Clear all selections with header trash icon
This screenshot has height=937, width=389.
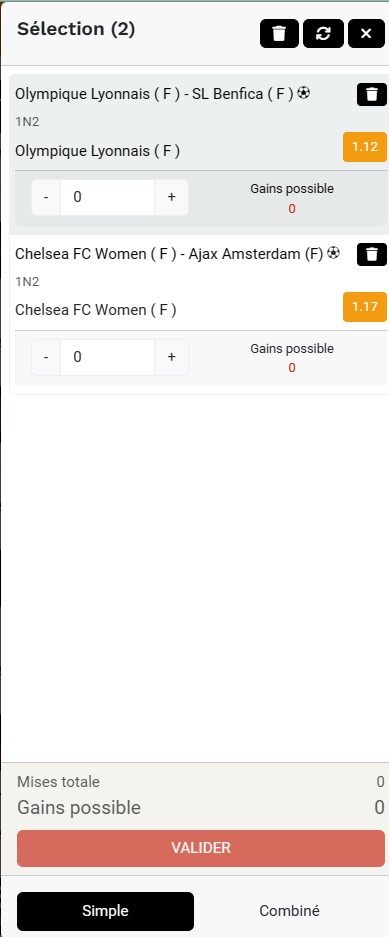(x=279, y=33)
